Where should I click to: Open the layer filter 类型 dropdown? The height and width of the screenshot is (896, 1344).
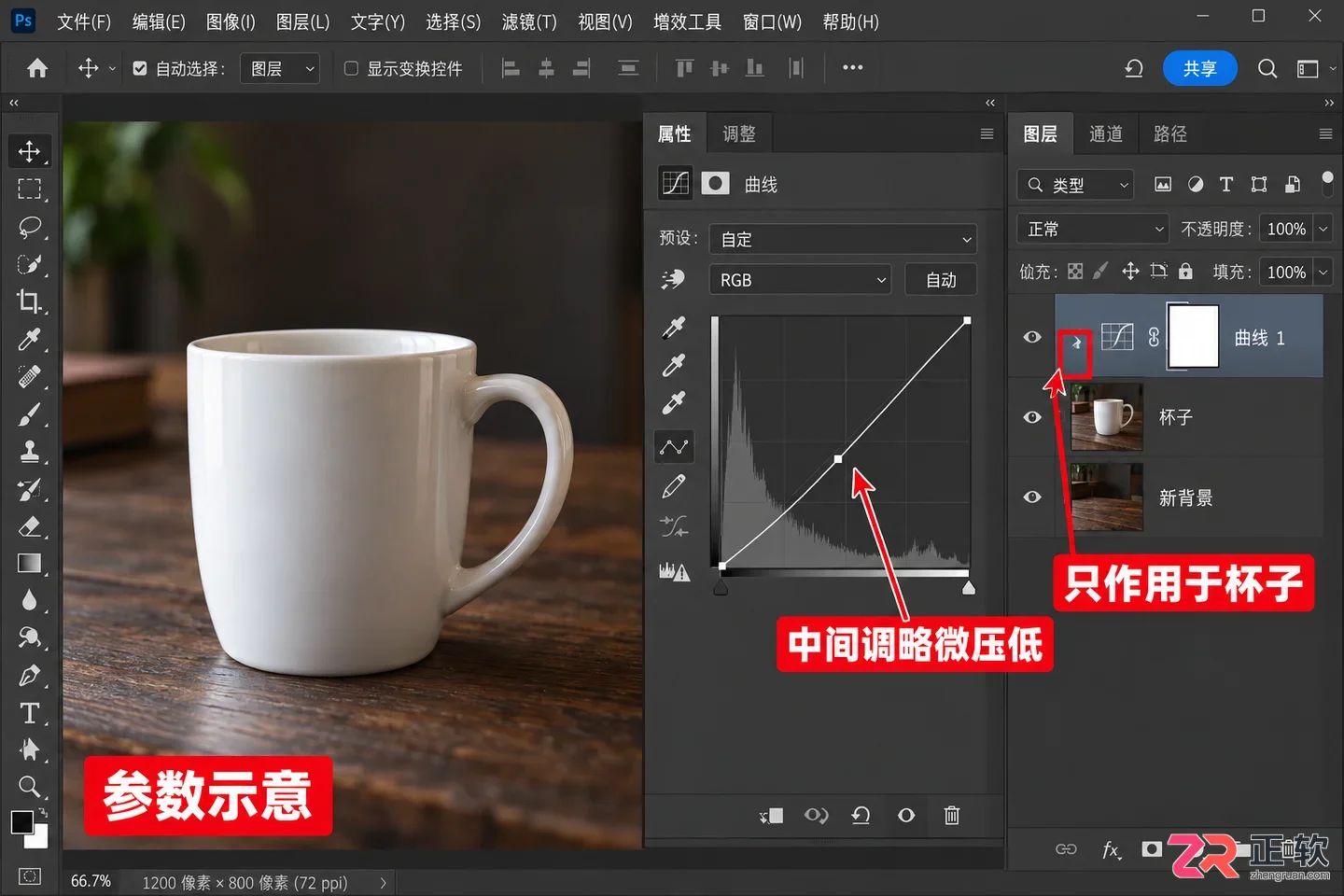[x=1075, y=185]
